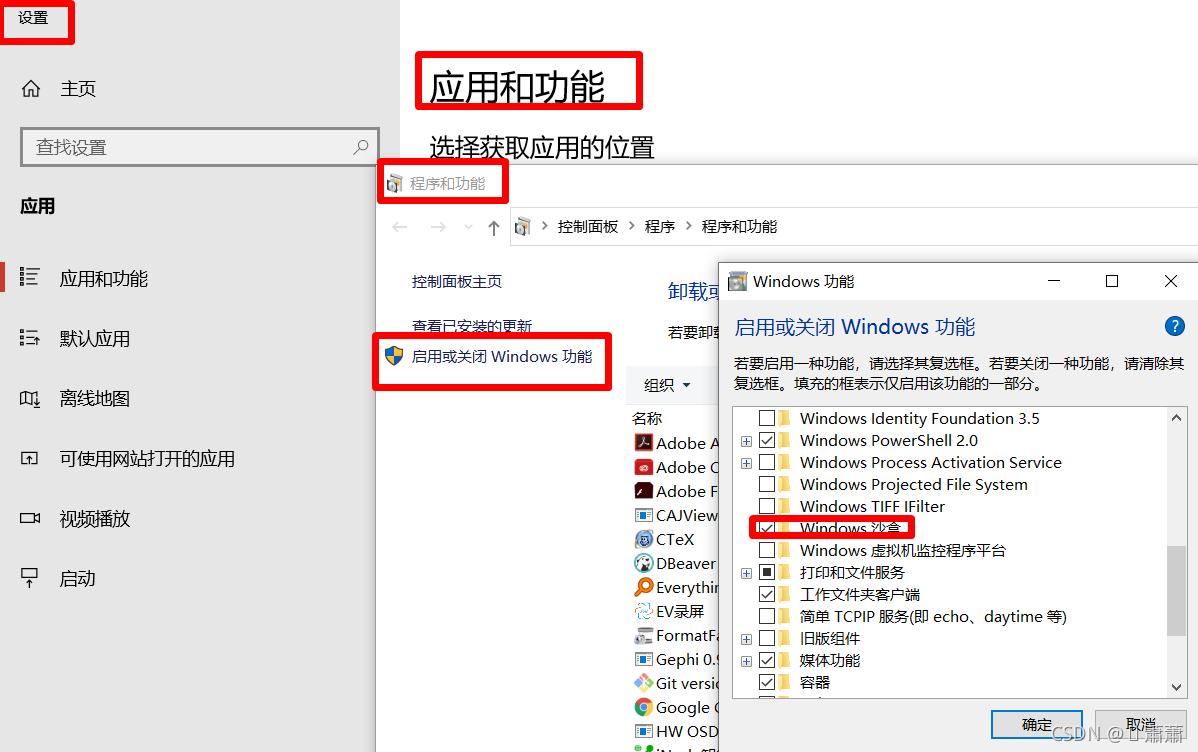
Task: Uncheck 工作文件夹客户端 checkbox
Action: [x=767, y=594]
